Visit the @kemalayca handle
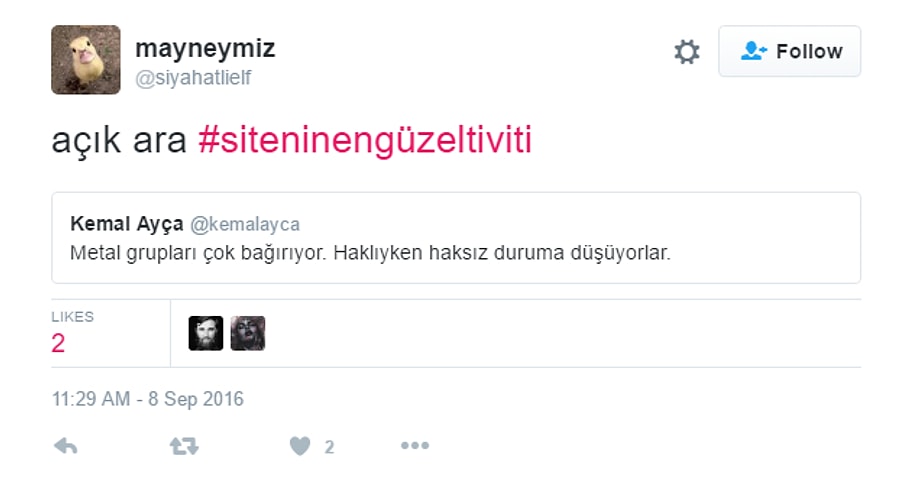 point(245,224)
